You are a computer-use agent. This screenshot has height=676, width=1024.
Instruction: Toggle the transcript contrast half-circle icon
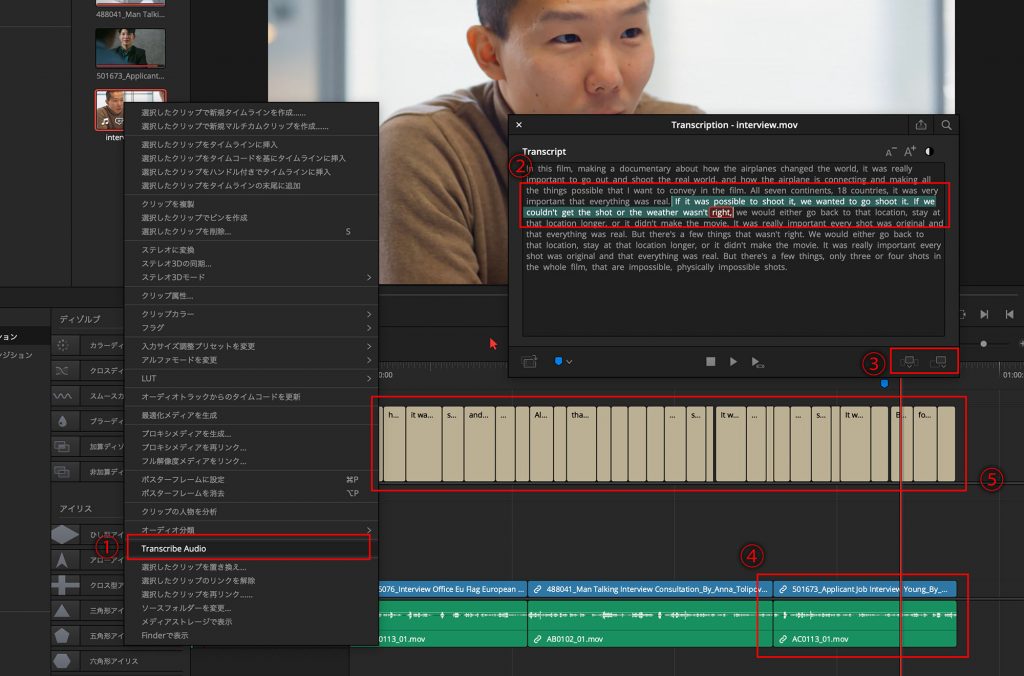(929, 152)
